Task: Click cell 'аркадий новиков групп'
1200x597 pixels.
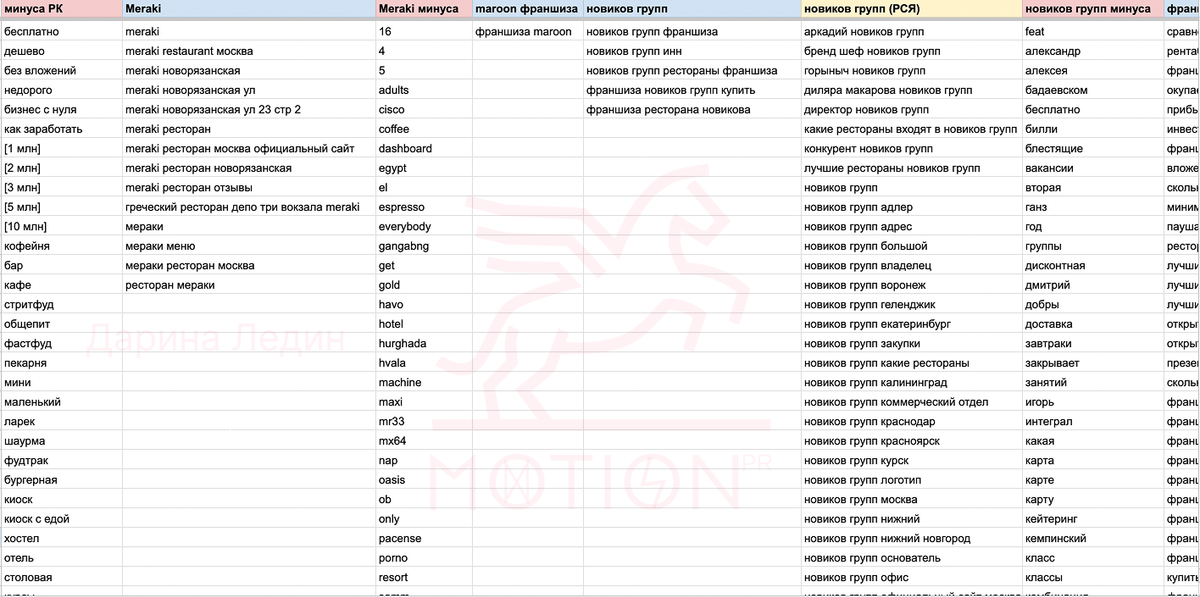Action: click(x=910, y=32)
